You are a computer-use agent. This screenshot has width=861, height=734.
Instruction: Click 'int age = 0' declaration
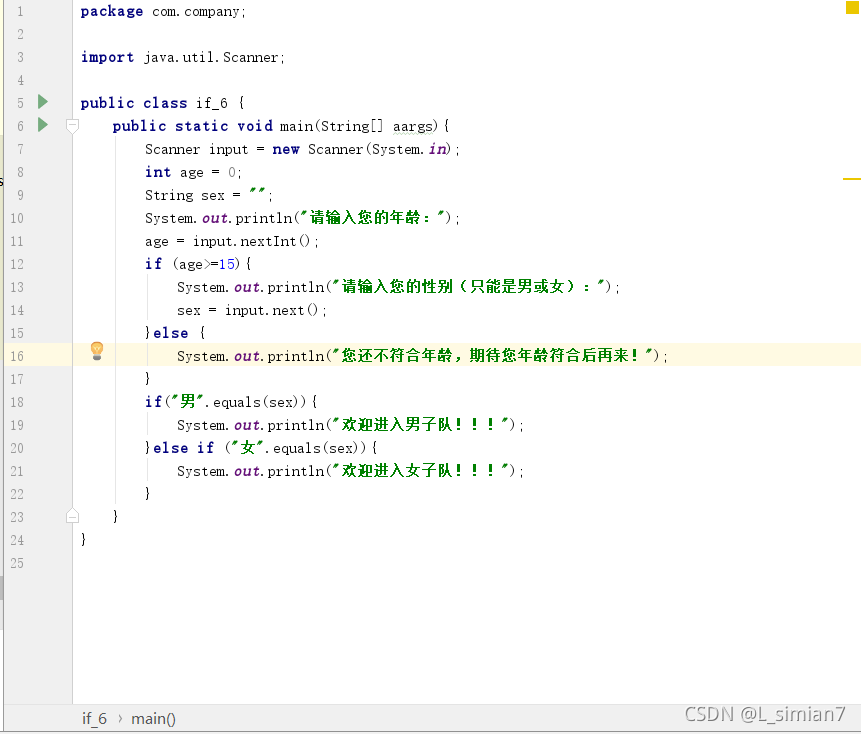(192, 172)
